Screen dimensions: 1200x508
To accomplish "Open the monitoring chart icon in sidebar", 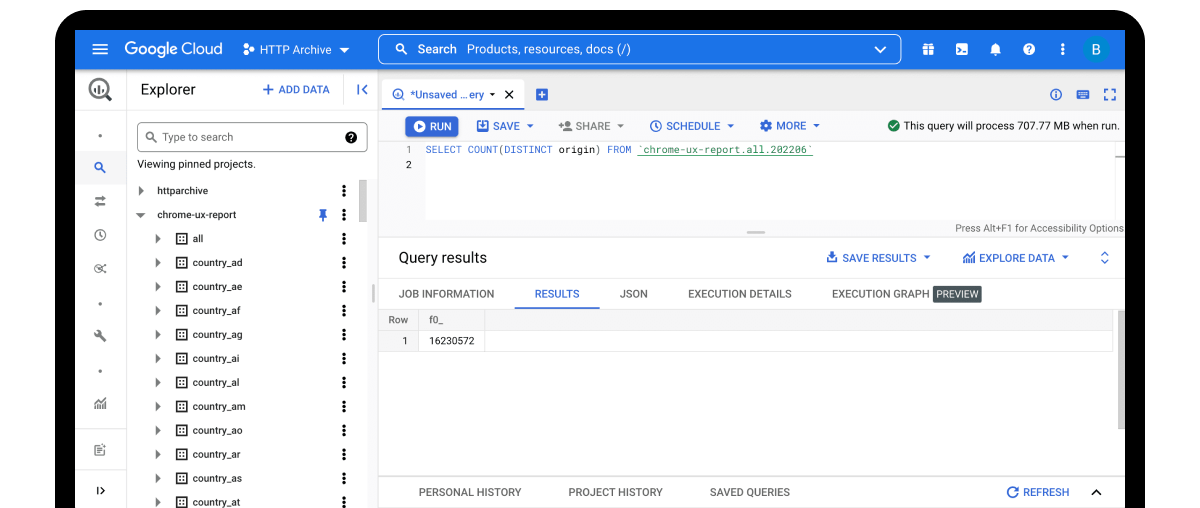I will tap(100, 404).
